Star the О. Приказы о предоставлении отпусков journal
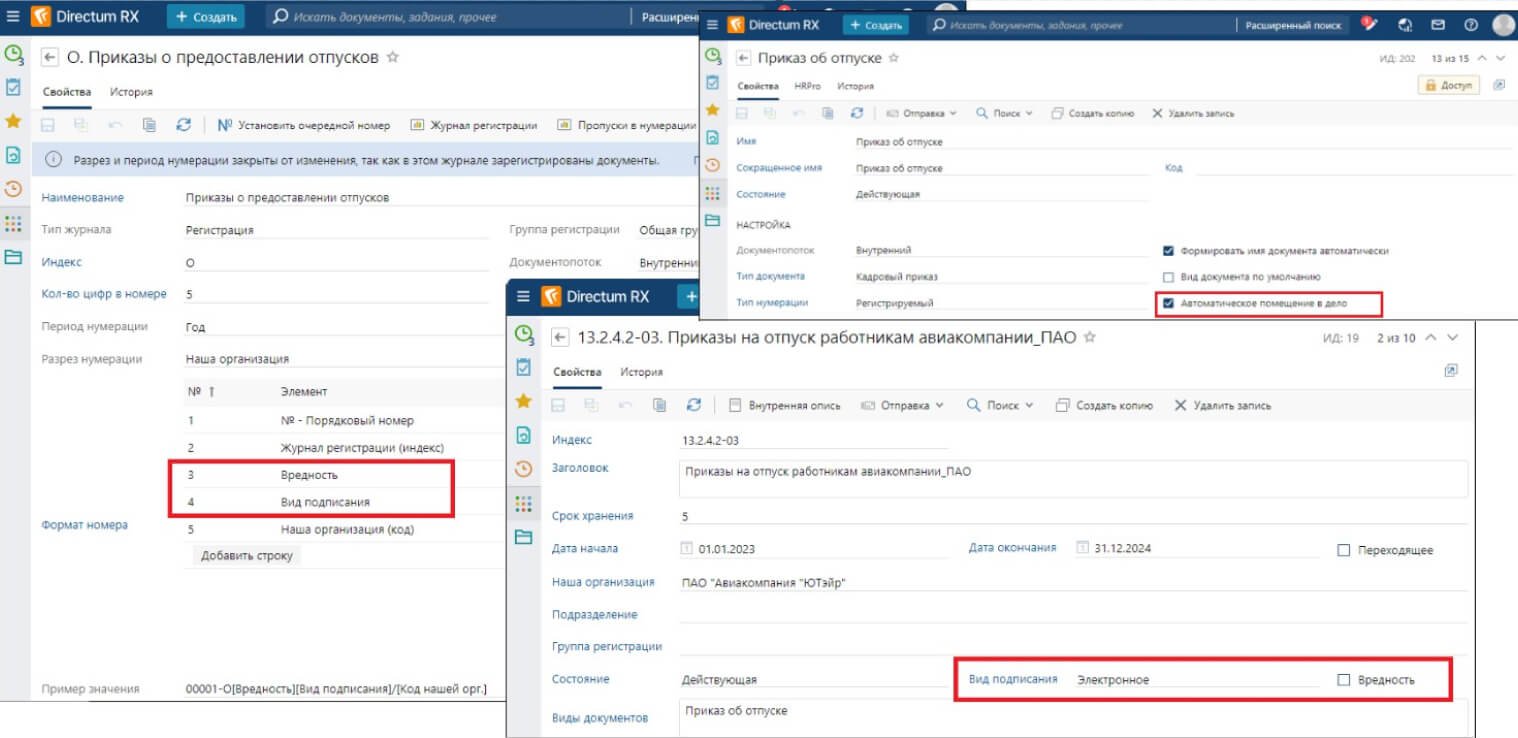The height and width of the screenshot is (738, 1518). pos(393,58)
